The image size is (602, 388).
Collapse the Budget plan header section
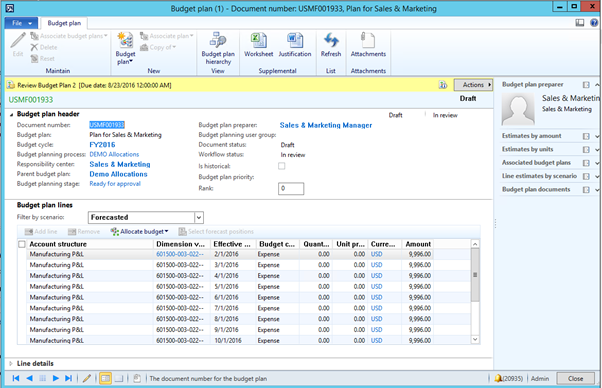(x=11, y=114)
